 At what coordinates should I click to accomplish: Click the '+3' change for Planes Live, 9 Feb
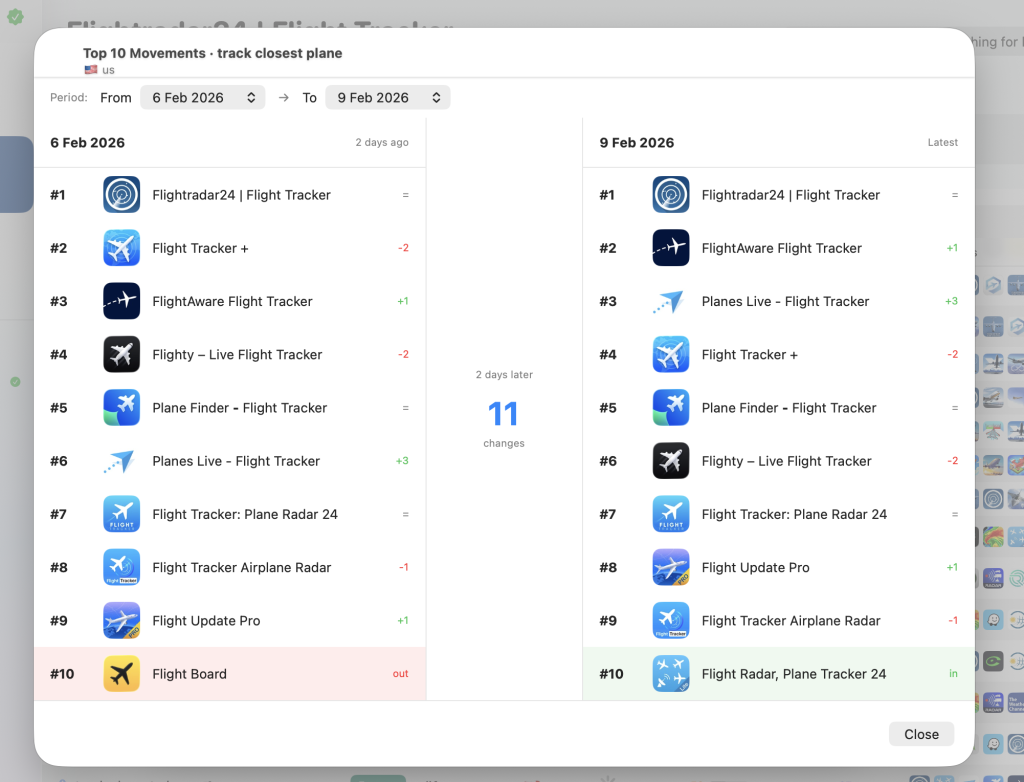tap(951, 301)
